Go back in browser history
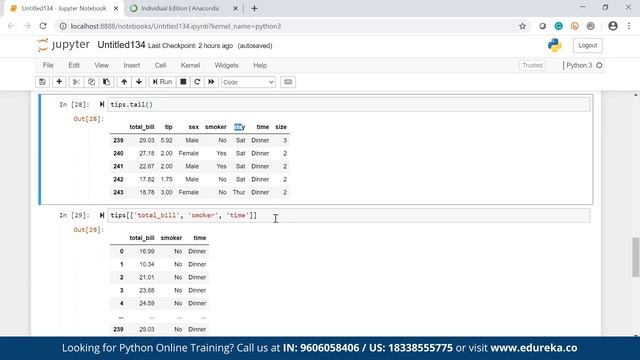The image size is (640, 360). coord(11,26)
